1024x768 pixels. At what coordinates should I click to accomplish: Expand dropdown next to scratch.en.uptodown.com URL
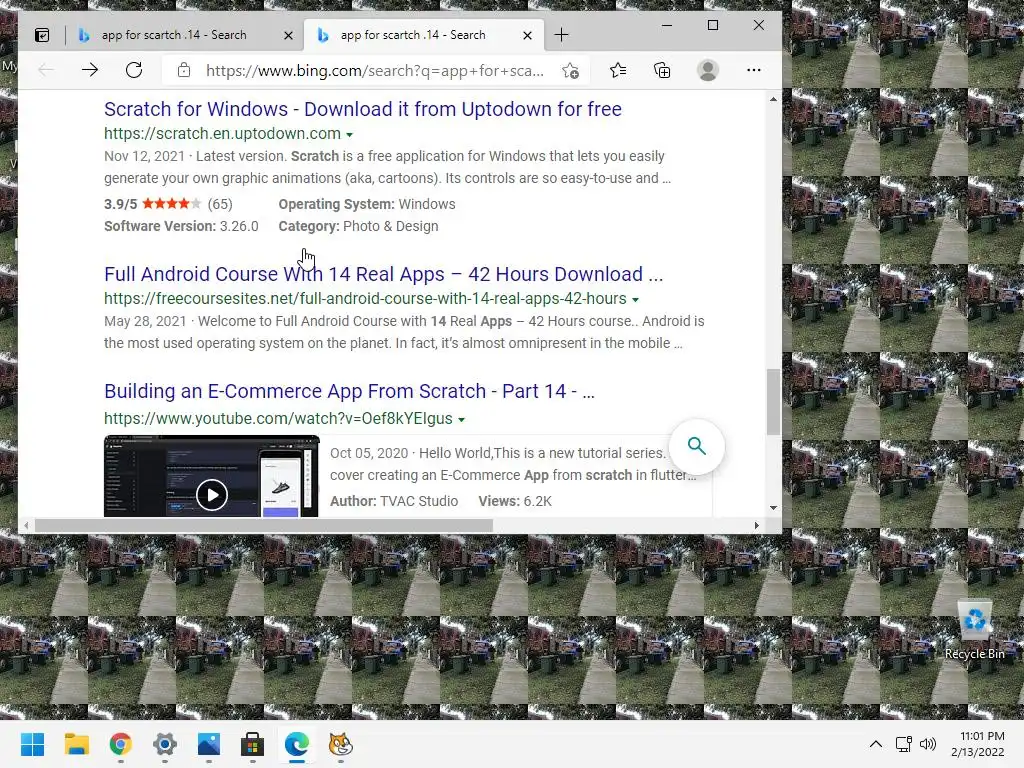click(x=349, y=135)
